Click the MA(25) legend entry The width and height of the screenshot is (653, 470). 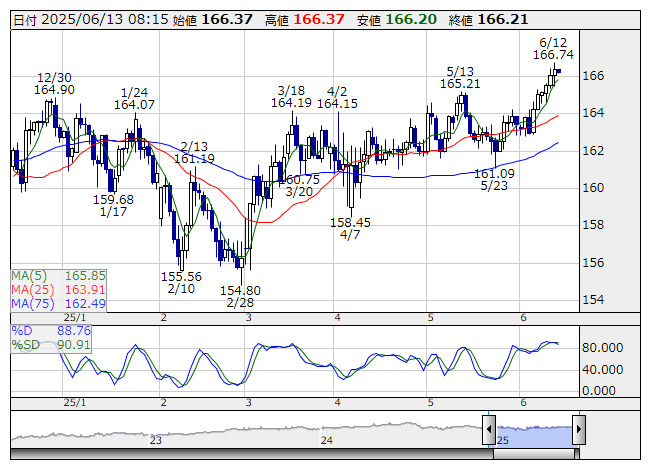click(58, 289)
